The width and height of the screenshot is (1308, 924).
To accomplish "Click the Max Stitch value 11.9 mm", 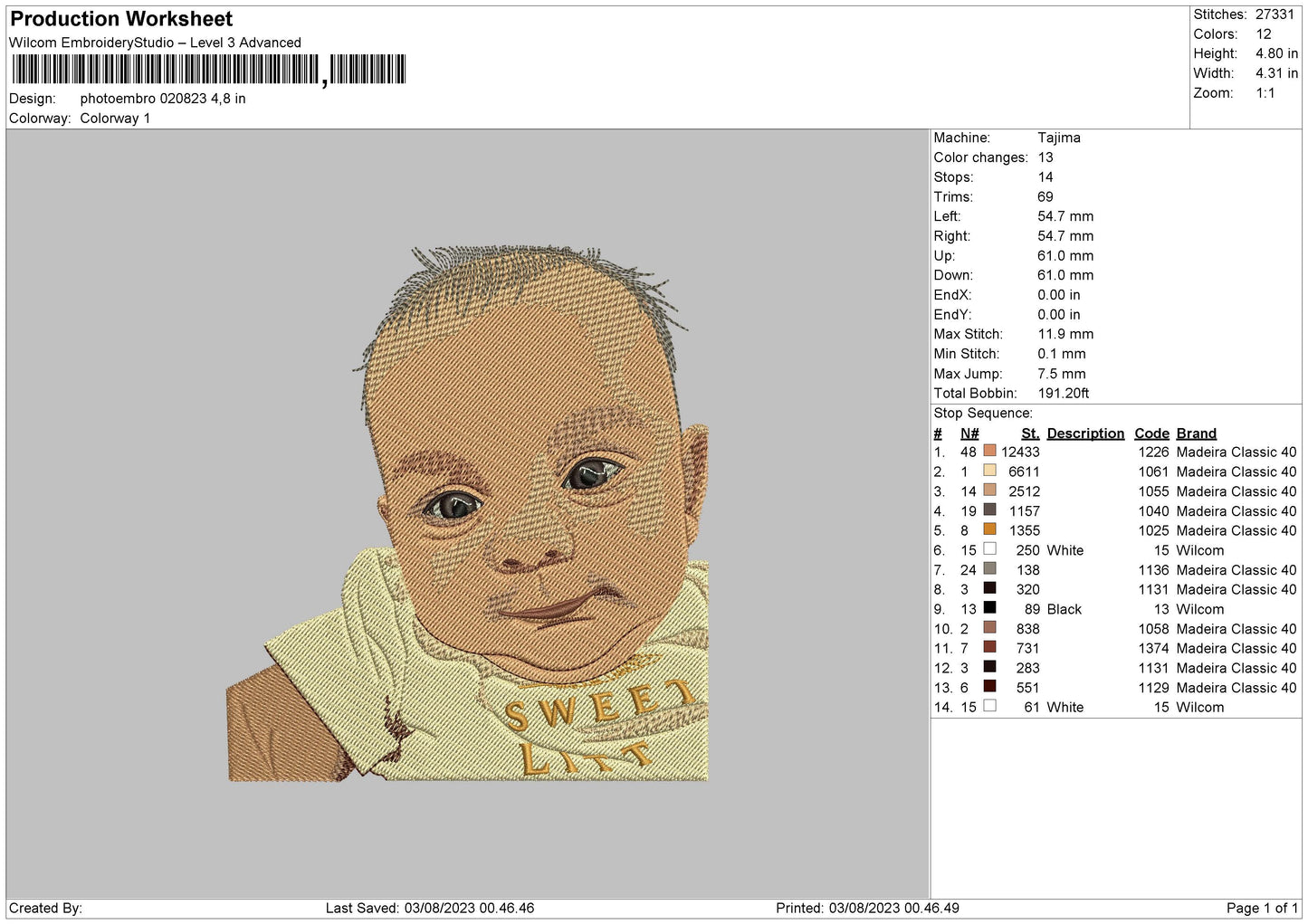I will click(1065, 334).
